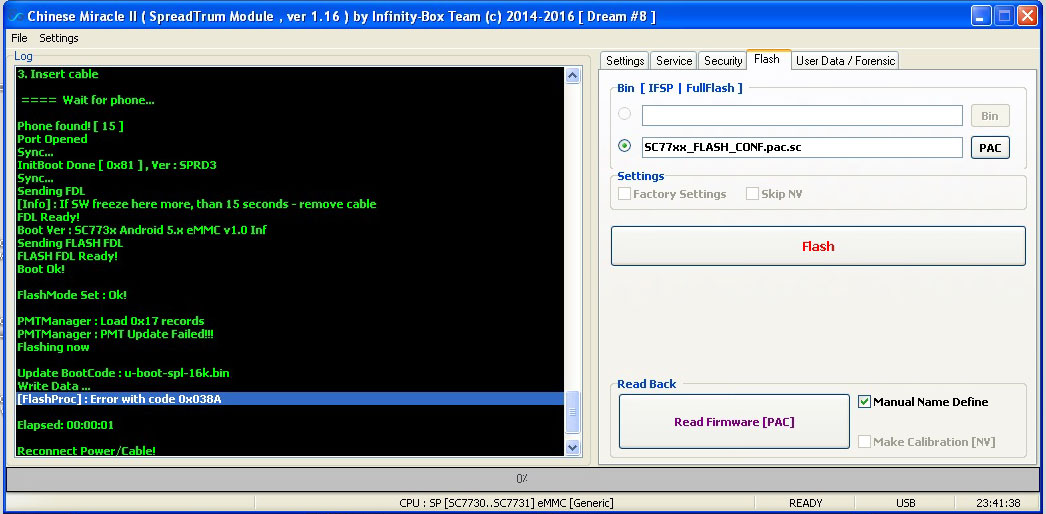Click the log scrollbar up arrow
This screenshot has width=1046, height=514.
click(x=572, y=75)
